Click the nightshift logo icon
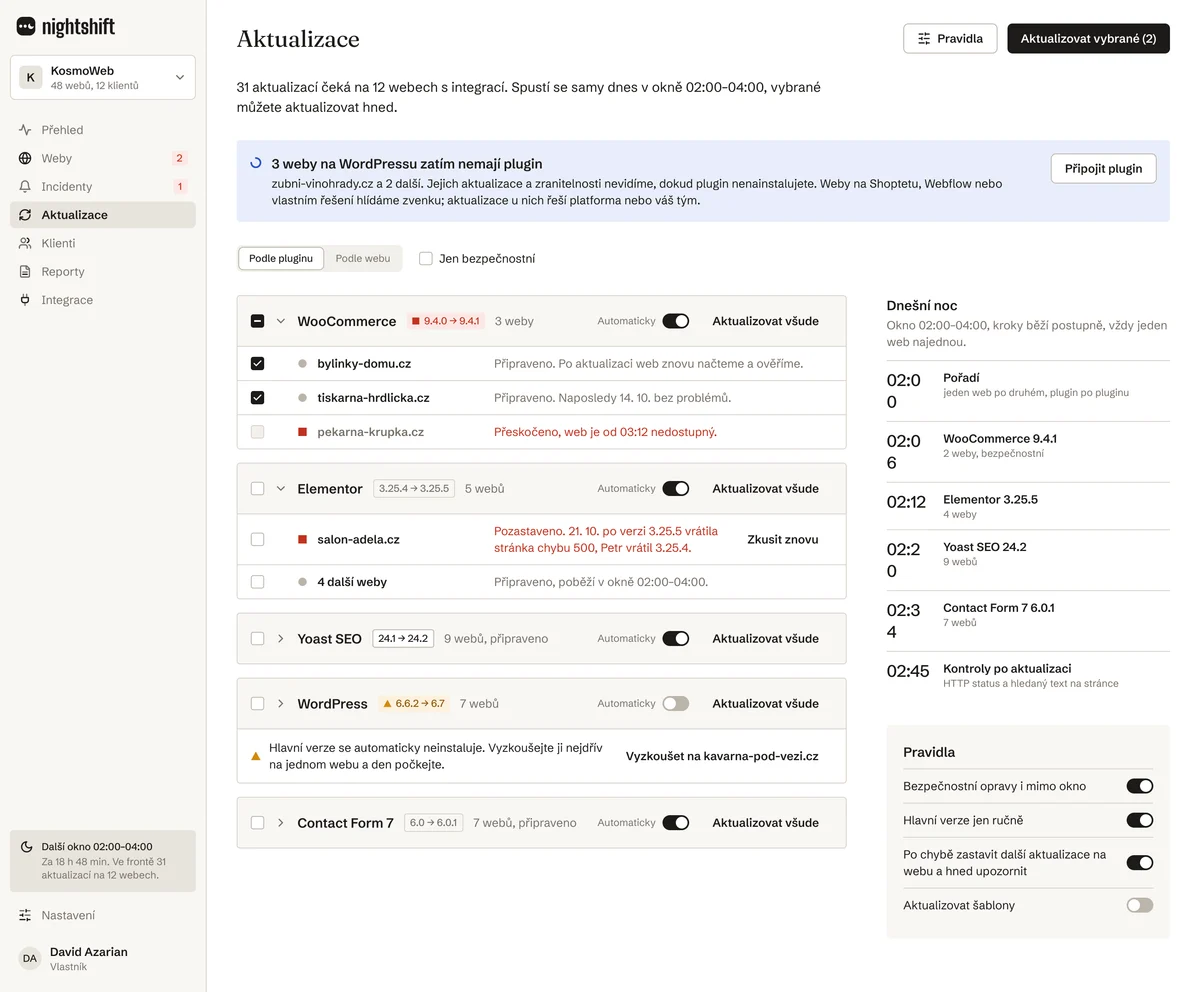The width and height of the screenshot is (1200, 992). tap(26, 27)
